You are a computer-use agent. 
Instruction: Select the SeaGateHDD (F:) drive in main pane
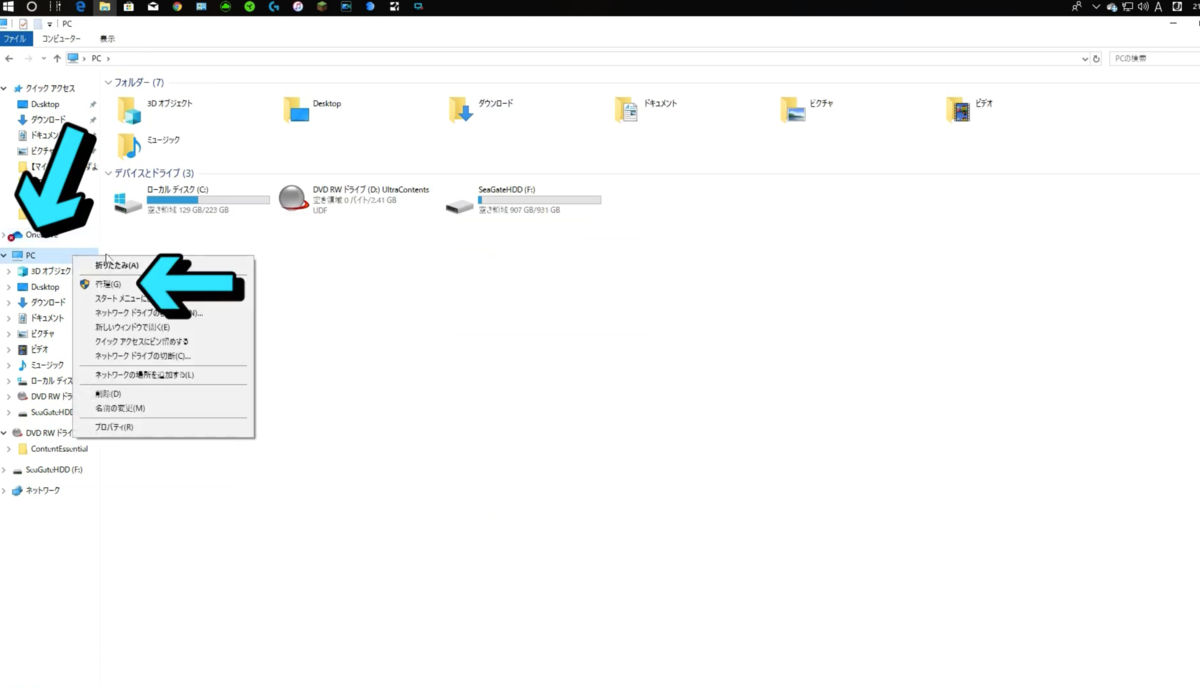point(523,200)
